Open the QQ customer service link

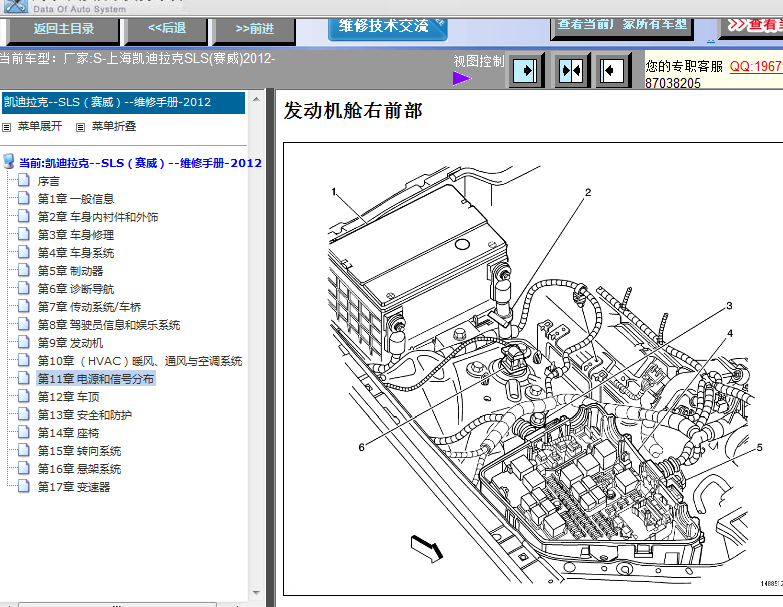coord(756,66)
